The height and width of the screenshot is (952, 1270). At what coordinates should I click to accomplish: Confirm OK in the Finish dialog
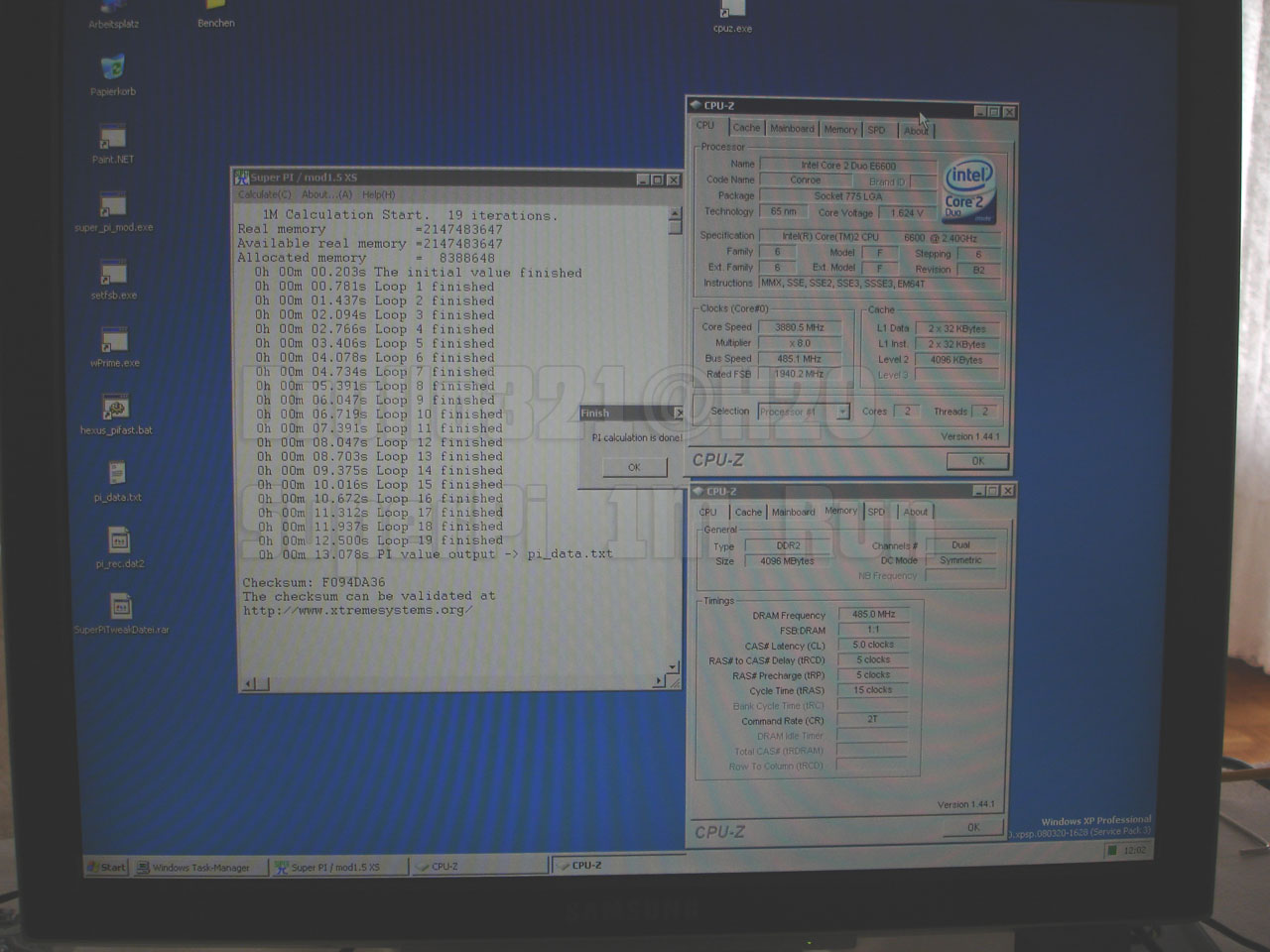(x=633, y=467)
